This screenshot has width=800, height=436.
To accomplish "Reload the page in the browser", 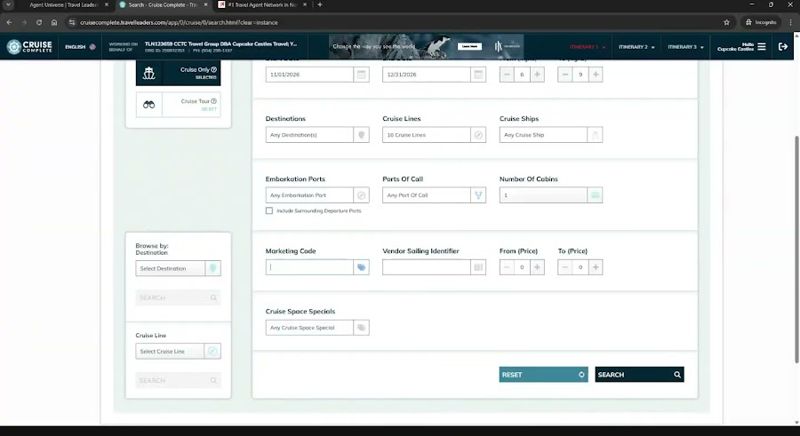I will pyautogui.click(x=39, y=22).
